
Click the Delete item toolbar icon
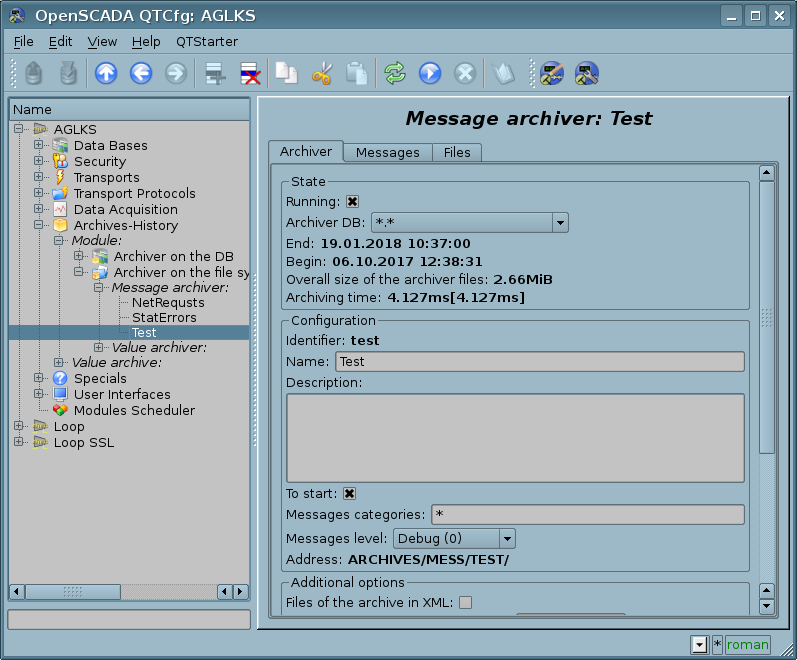click(x=250, y=73)
